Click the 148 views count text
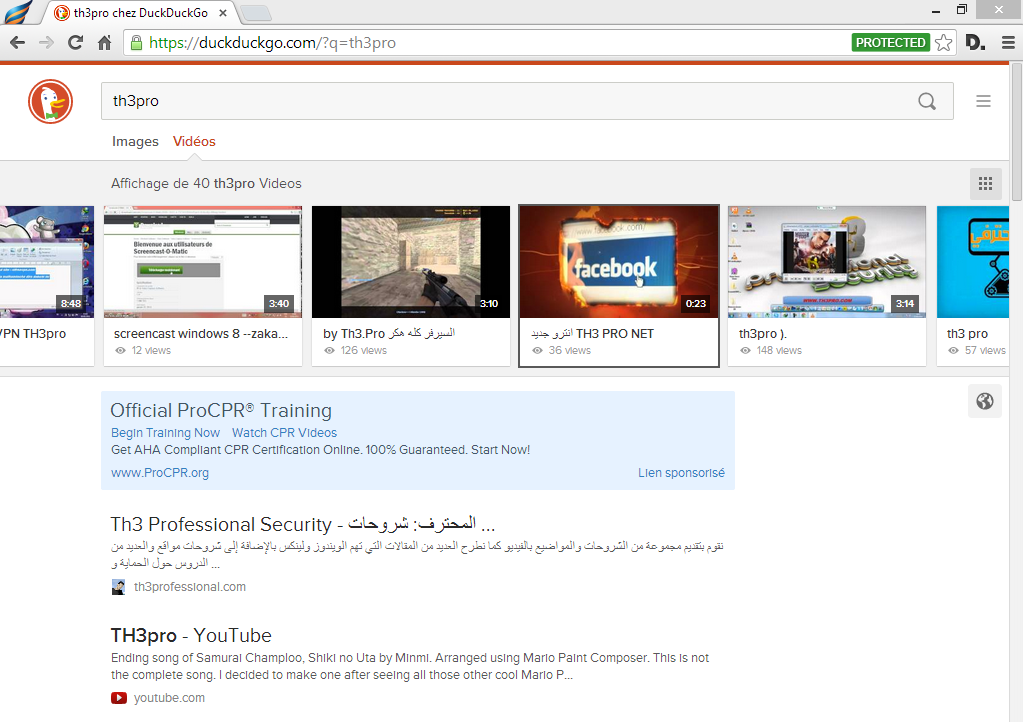Screen dimensions: 1023x722 pos(779,351)
